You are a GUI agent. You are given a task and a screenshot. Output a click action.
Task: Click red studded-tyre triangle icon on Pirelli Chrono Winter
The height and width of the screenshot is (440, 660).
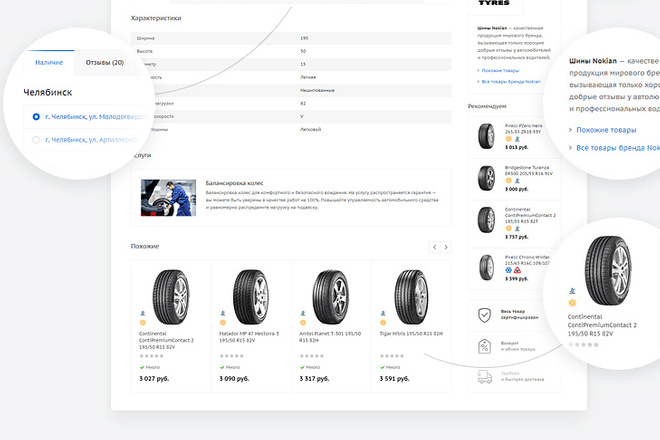pyautogui.click(x=517, y=270)
